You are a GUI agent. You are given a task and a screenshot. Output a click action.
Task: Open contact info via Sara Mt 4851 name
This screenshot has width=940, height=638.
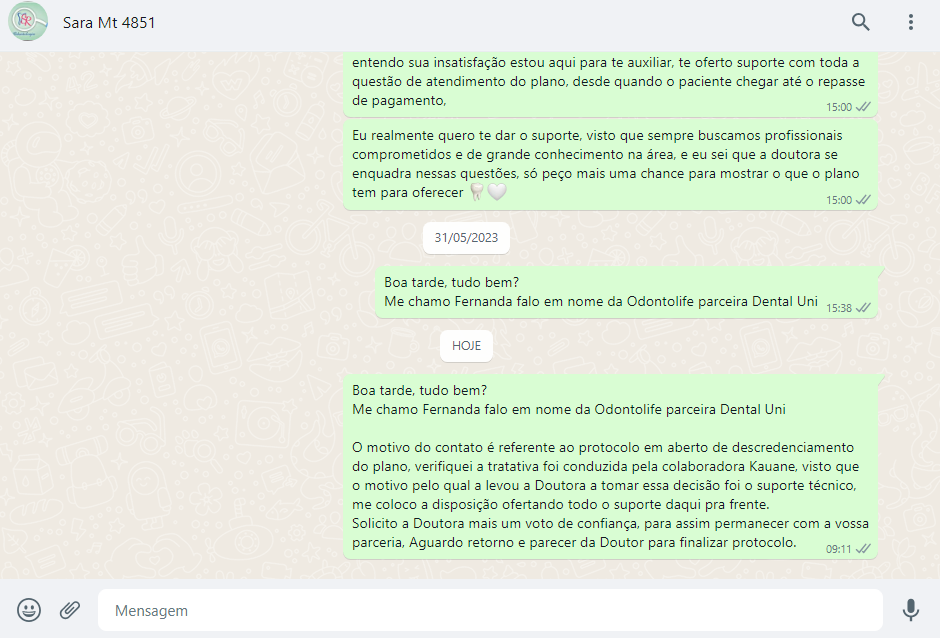coord(109,23)
